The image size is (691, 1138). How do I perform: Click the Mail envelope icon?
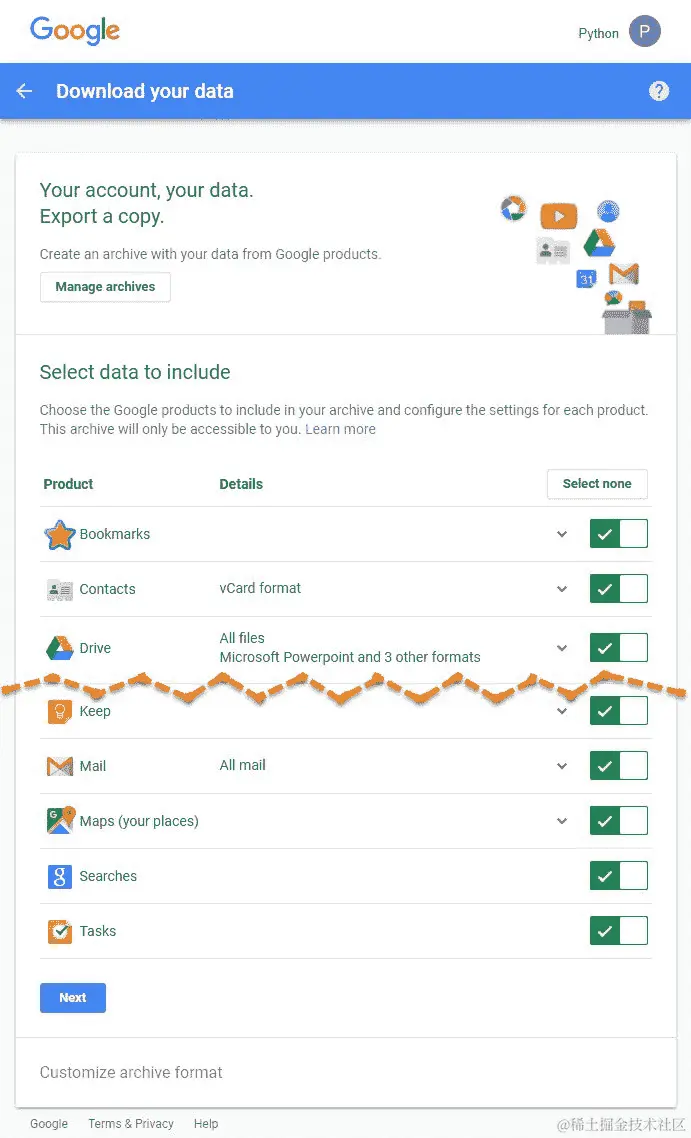59,767
